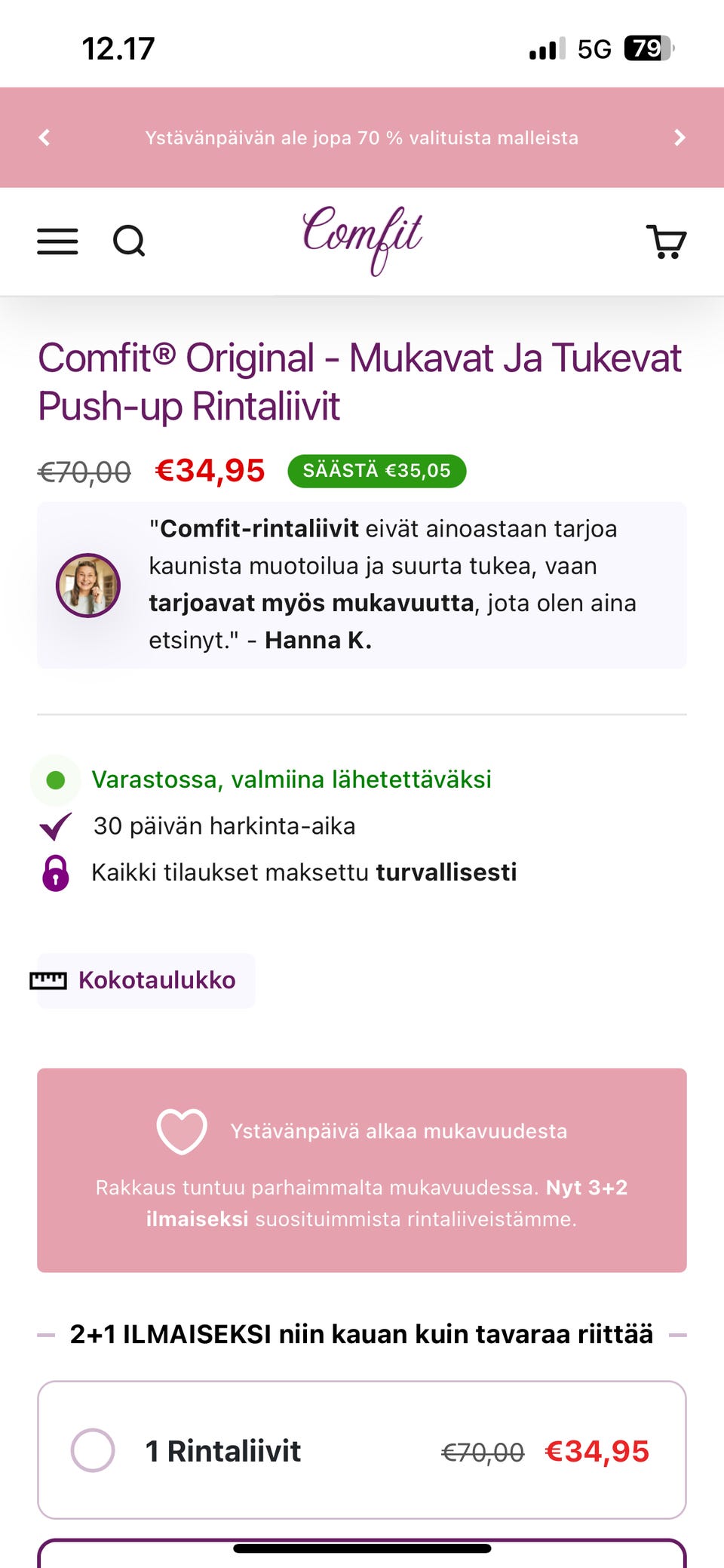Open the shopping cart icon
The height and width of the screenshot is (1568, 724).
(664, 241)
